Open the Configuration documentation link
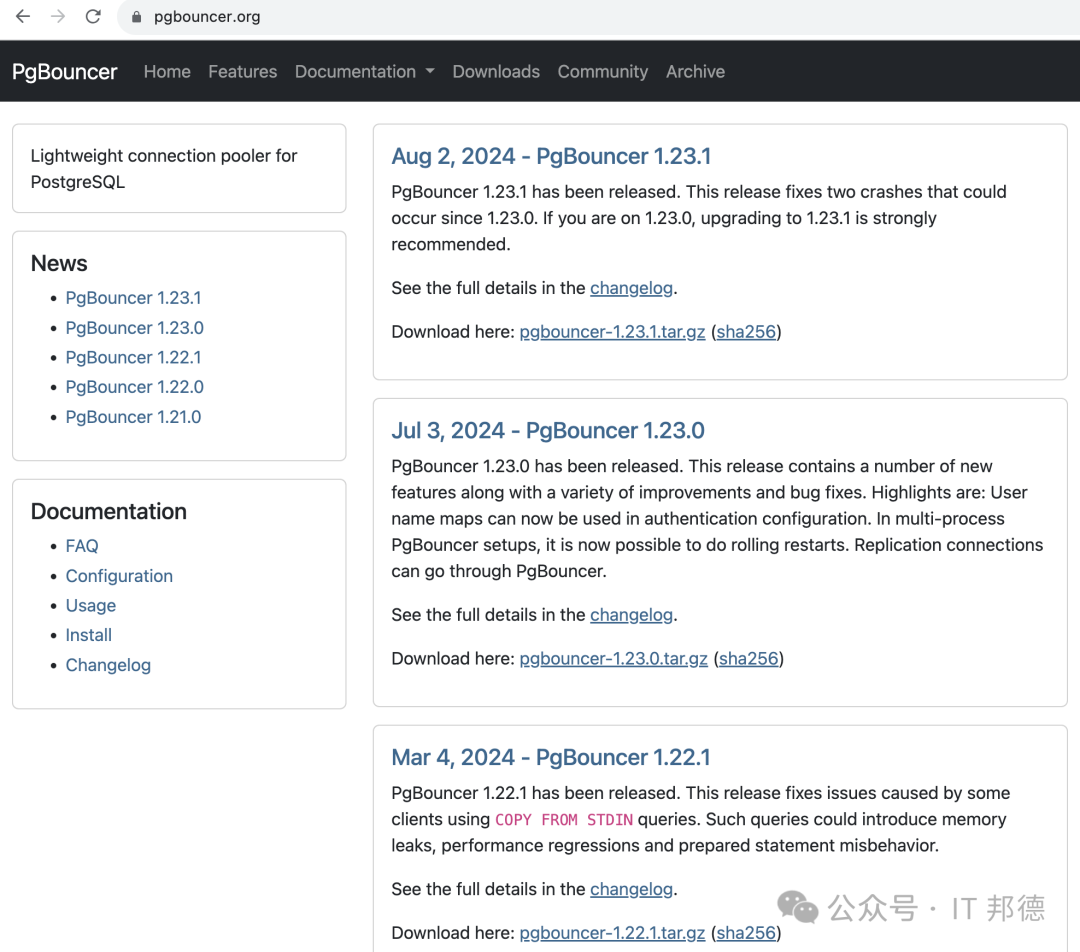The width and height of the screenshot is (1080, 952). [x=119, y=576]
